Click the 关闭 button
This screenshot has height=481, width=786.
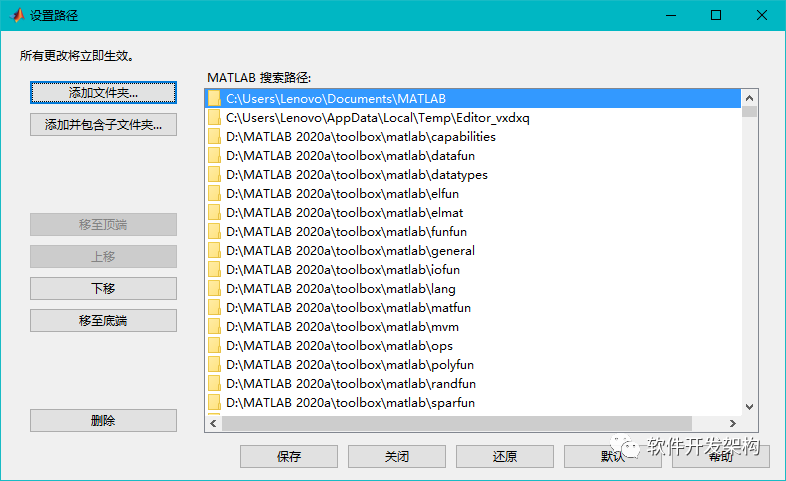pyautogui.click(x=397, y=456)
